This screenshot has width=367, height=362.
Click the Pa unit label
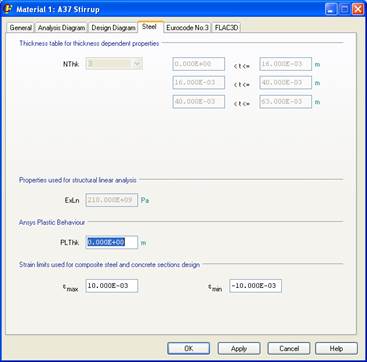click(145, 200)
